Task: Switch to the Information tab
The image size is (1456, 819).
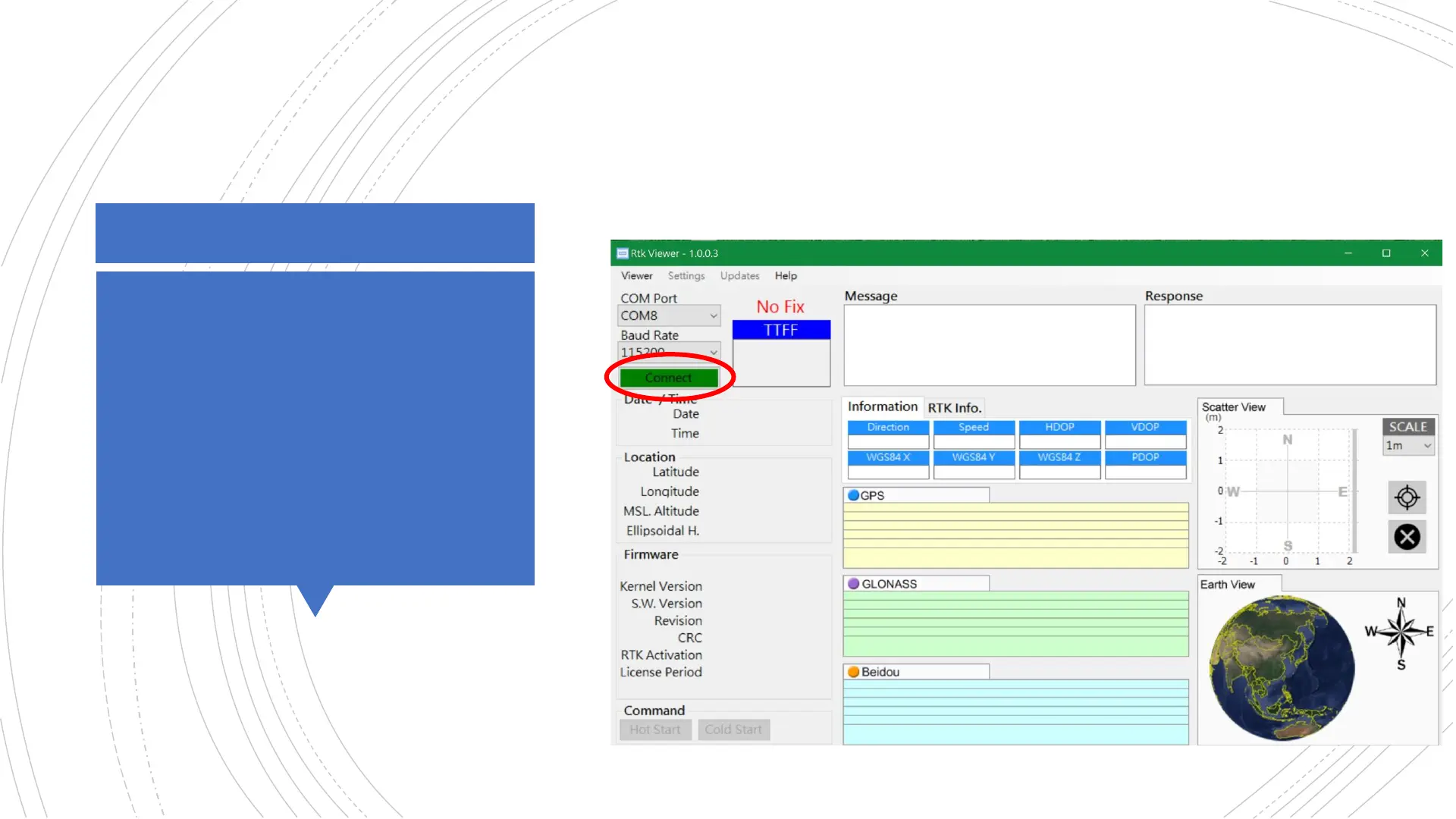Action: 883,407
